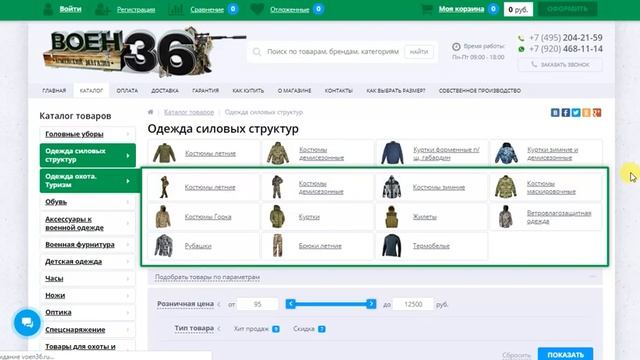Share via Twitter icon
Image resolution: width=640 pixels, height=360 pixels.
coord(576,113)
